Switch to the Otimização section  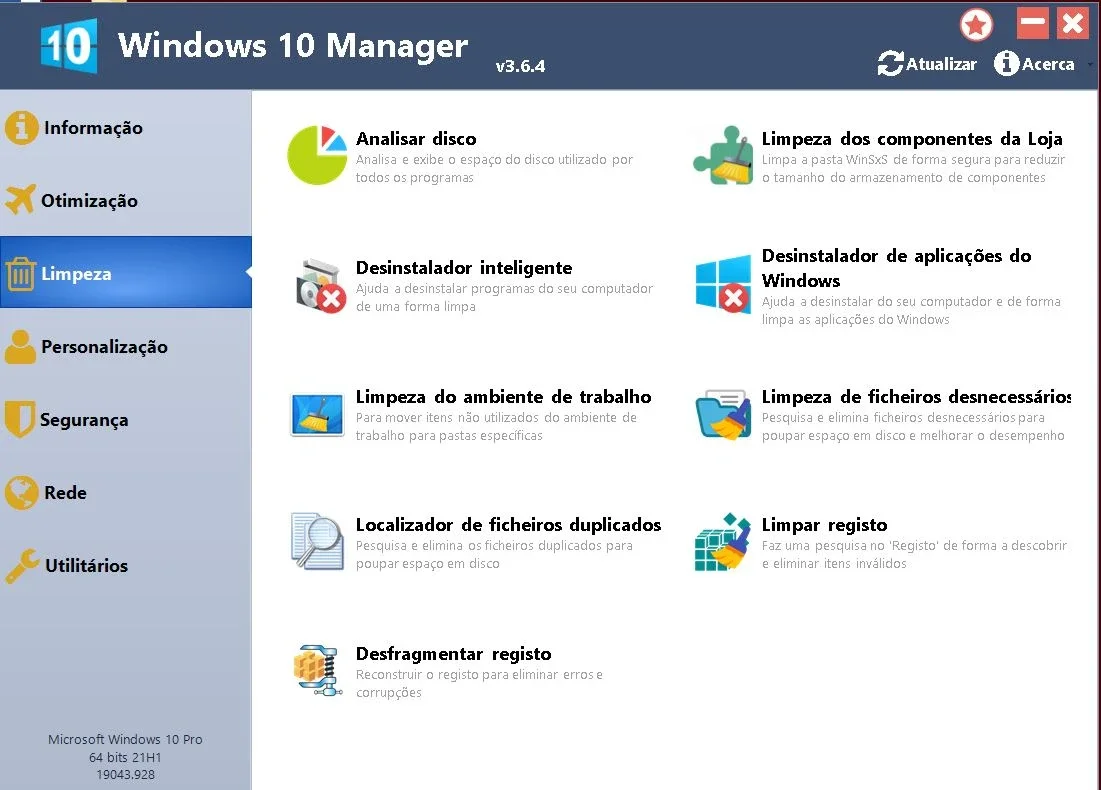(126, 200)
